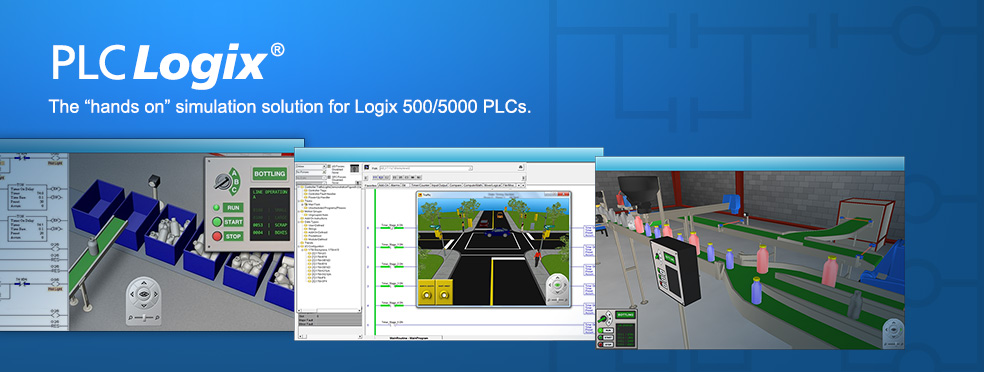Click the green RUN indicator light
984x372 pixels.
[x=217, y=207]
